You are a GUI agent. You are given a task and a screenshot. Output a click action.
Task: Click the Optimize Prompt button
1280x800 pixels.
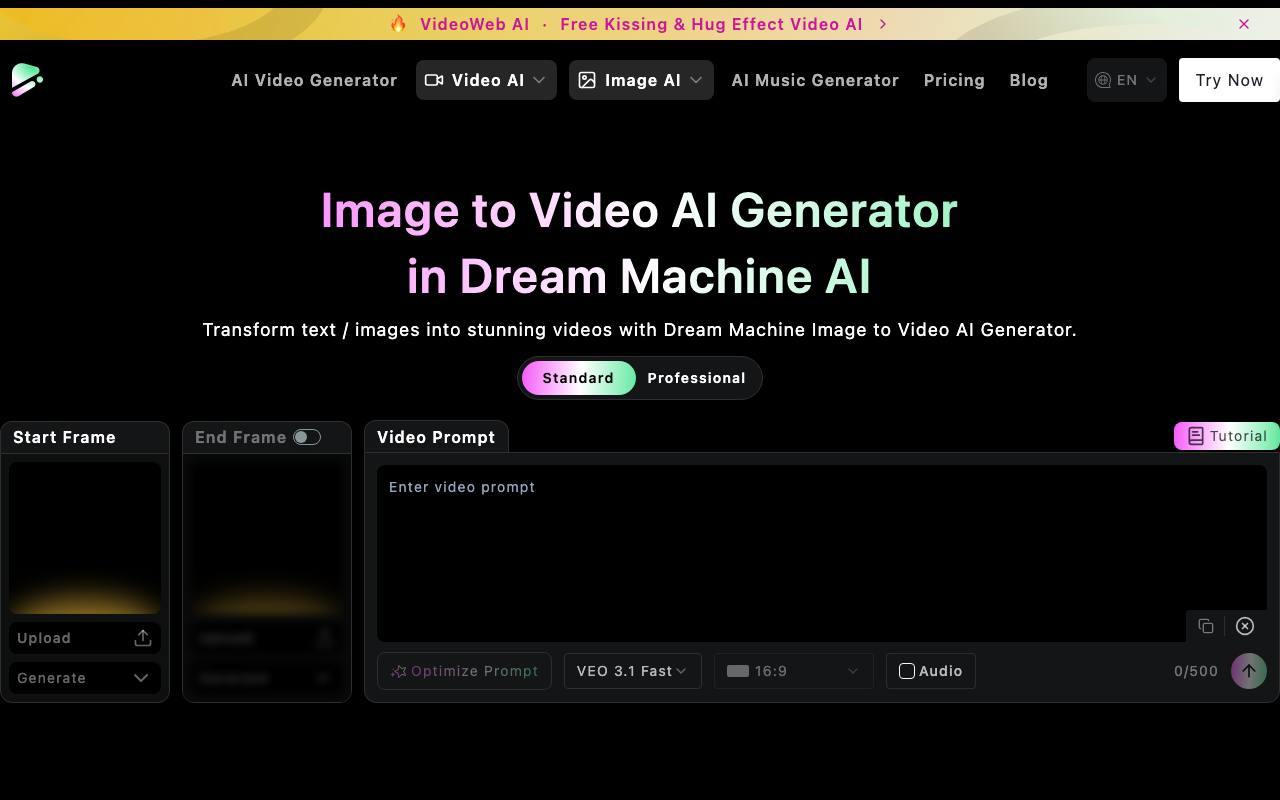pyautogui.click(x=464, y=671)
